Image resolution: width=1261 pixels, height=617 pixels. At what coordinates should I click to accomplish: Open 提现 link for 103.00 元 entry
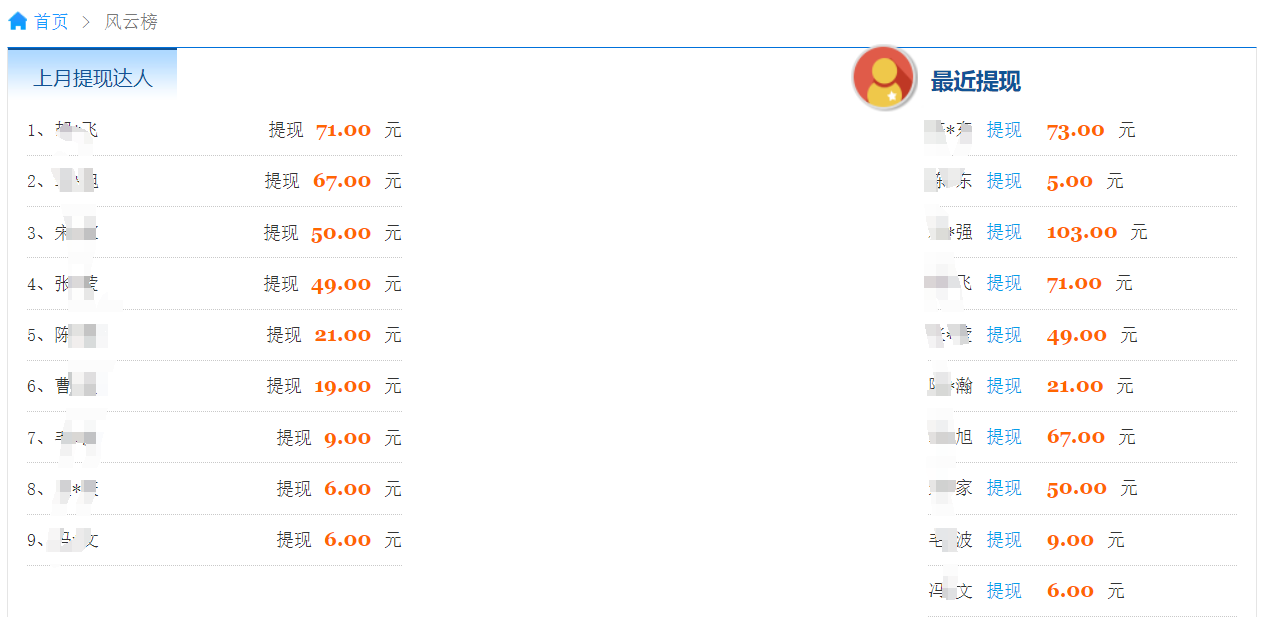pos(1004,232)
